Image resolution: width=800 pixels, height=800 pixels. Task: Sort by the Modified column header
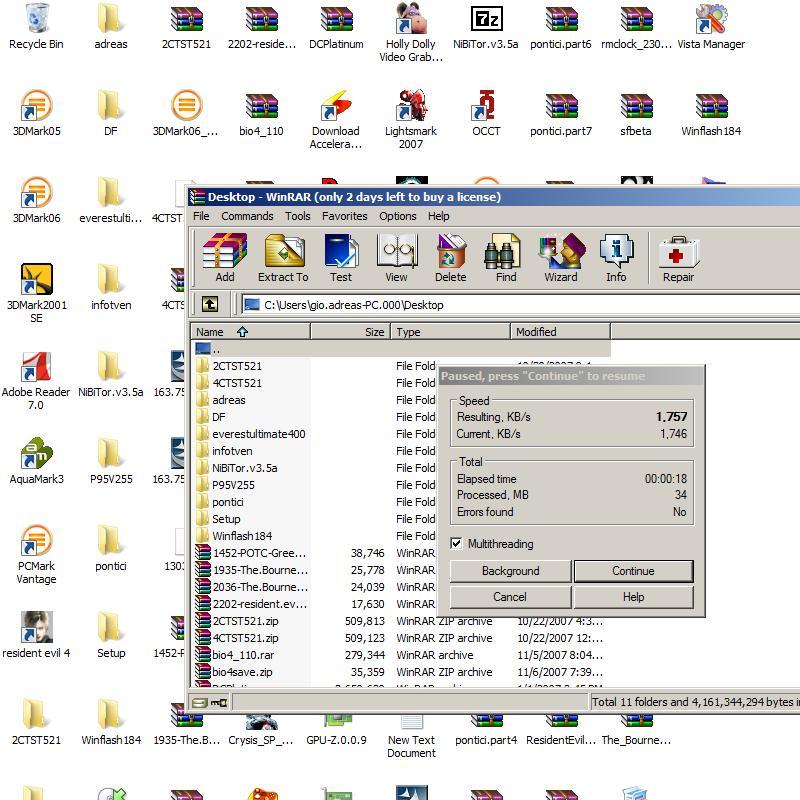click(560, 332)
